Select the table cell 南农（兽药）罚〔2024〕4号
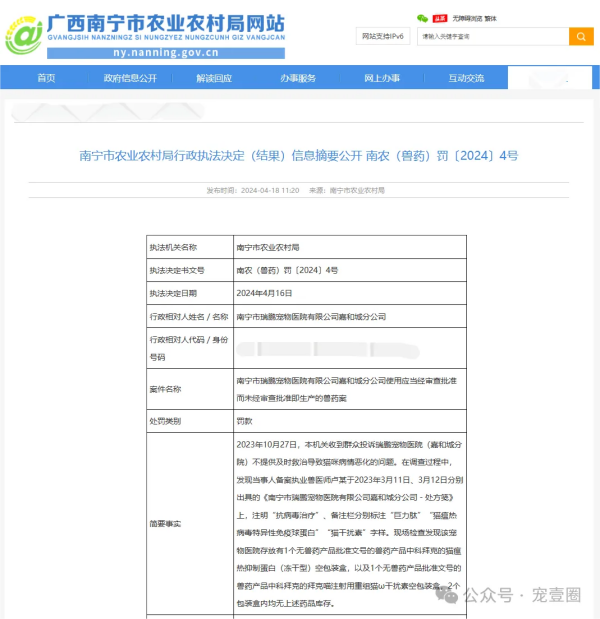The height and width of the screenshot is (619, 600). [x=350, y=270]
